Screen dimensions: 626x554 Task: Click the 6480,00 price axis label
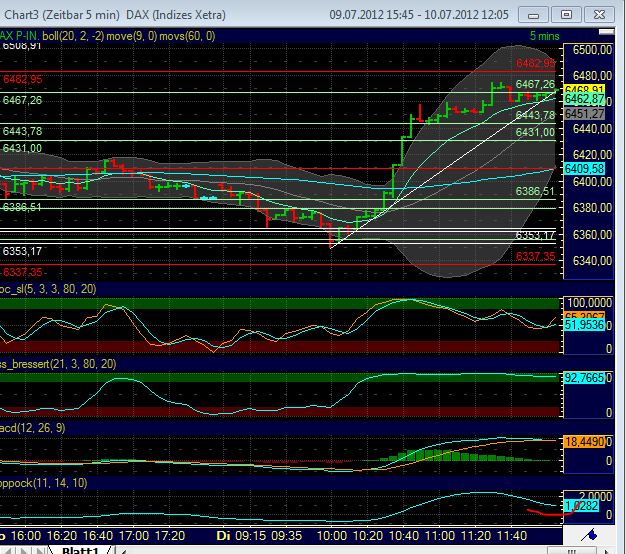click(592, 75)
